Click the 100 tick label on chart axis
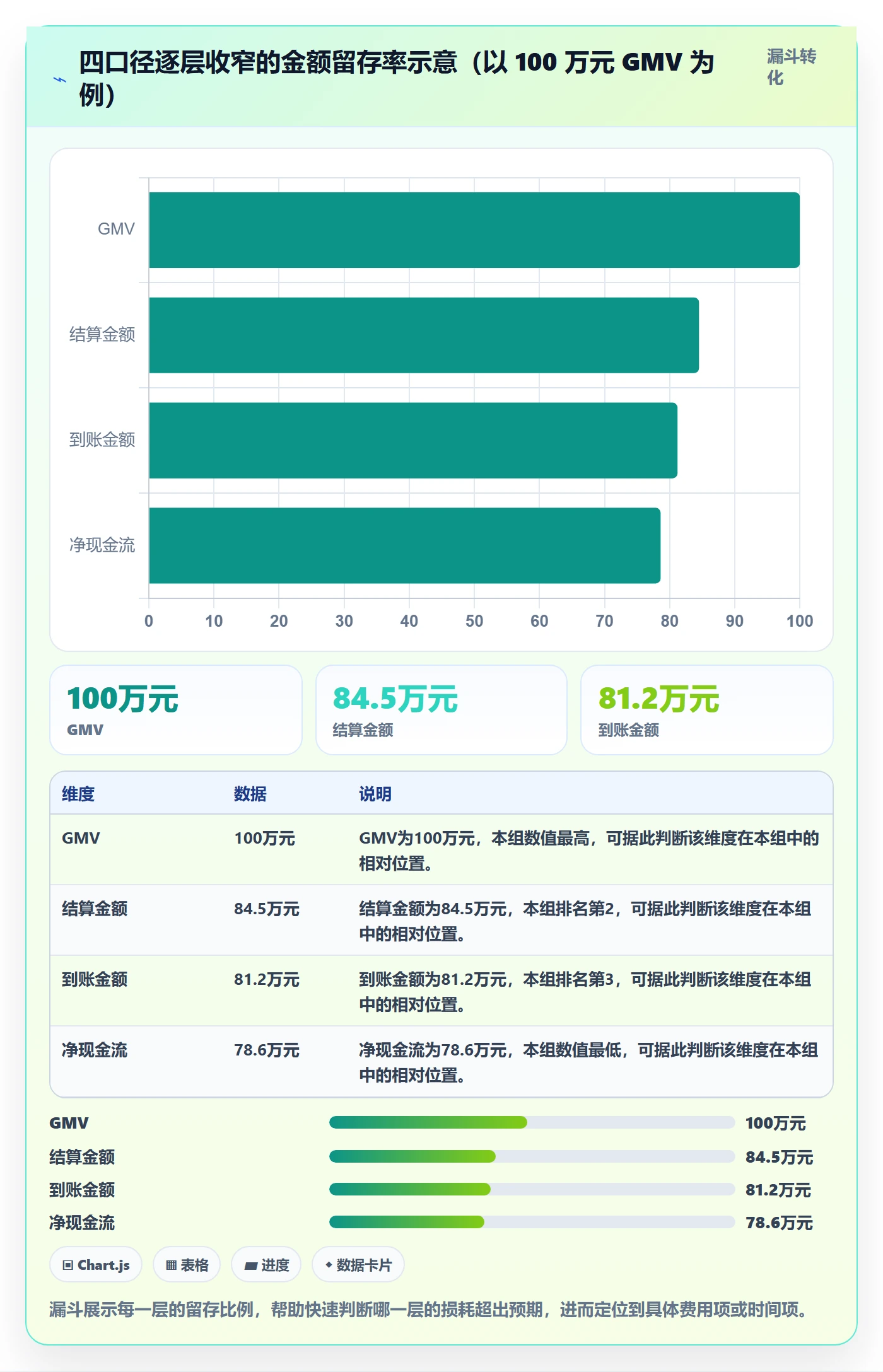The width and height of the screenshot is (883, 1372). (x=799, y=621)
